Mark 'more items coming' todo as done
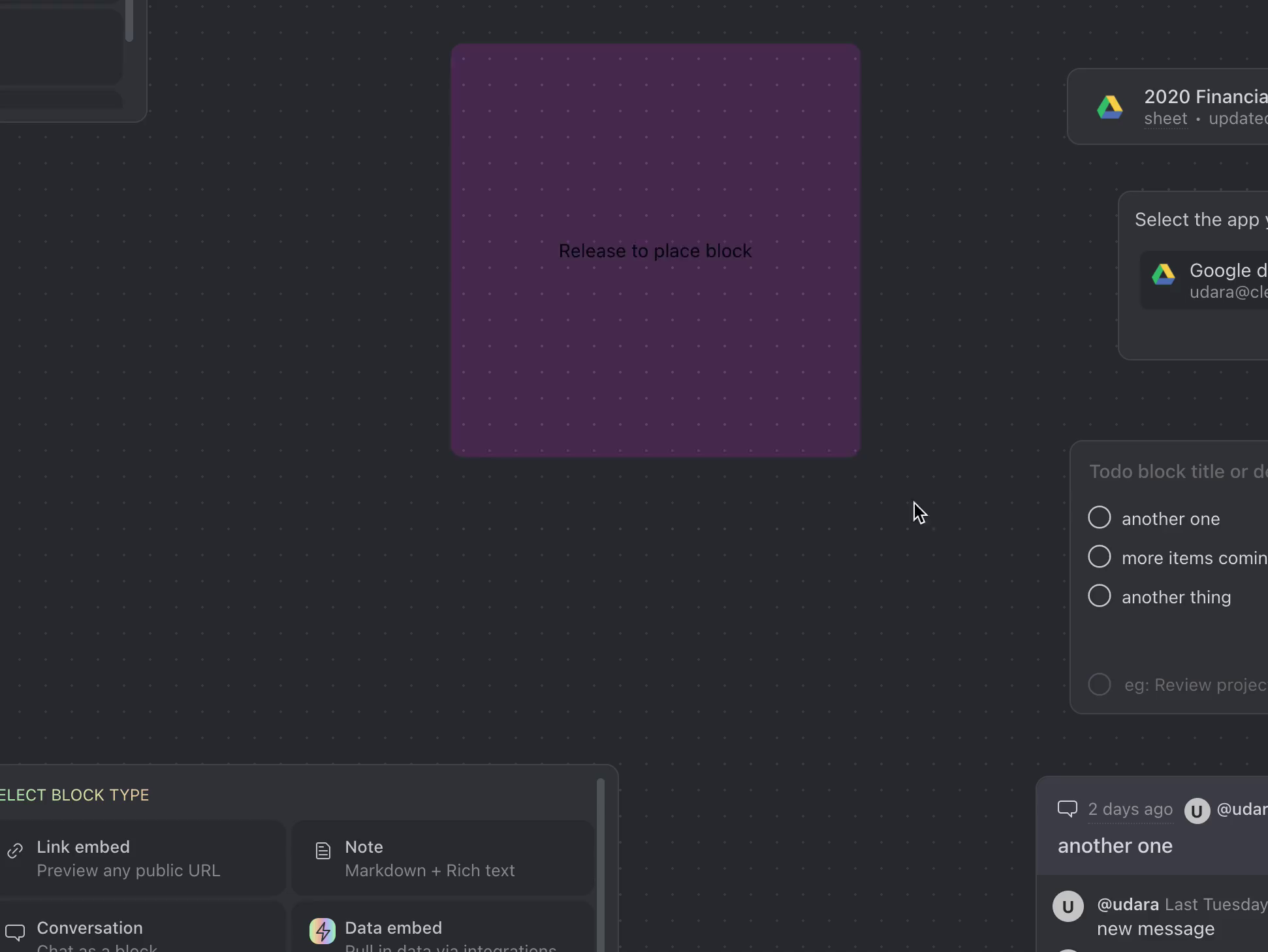This screenshot has height=952, width=1268. click(1099, 557)
